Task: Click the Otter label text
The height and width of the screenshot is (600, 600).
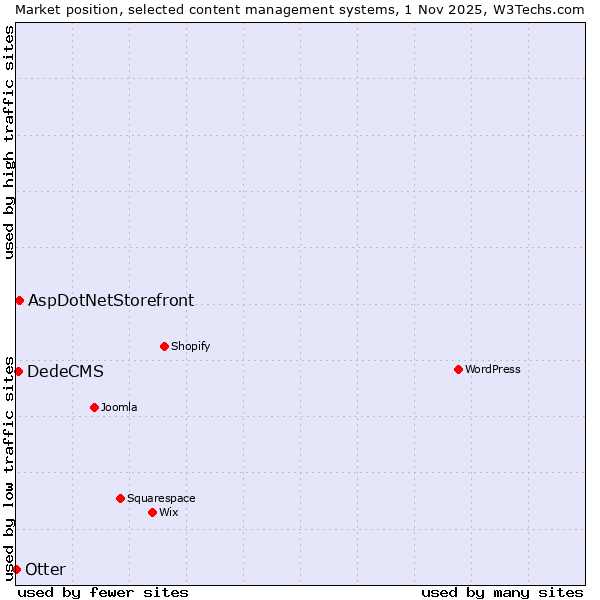Action: pos(45,569)
